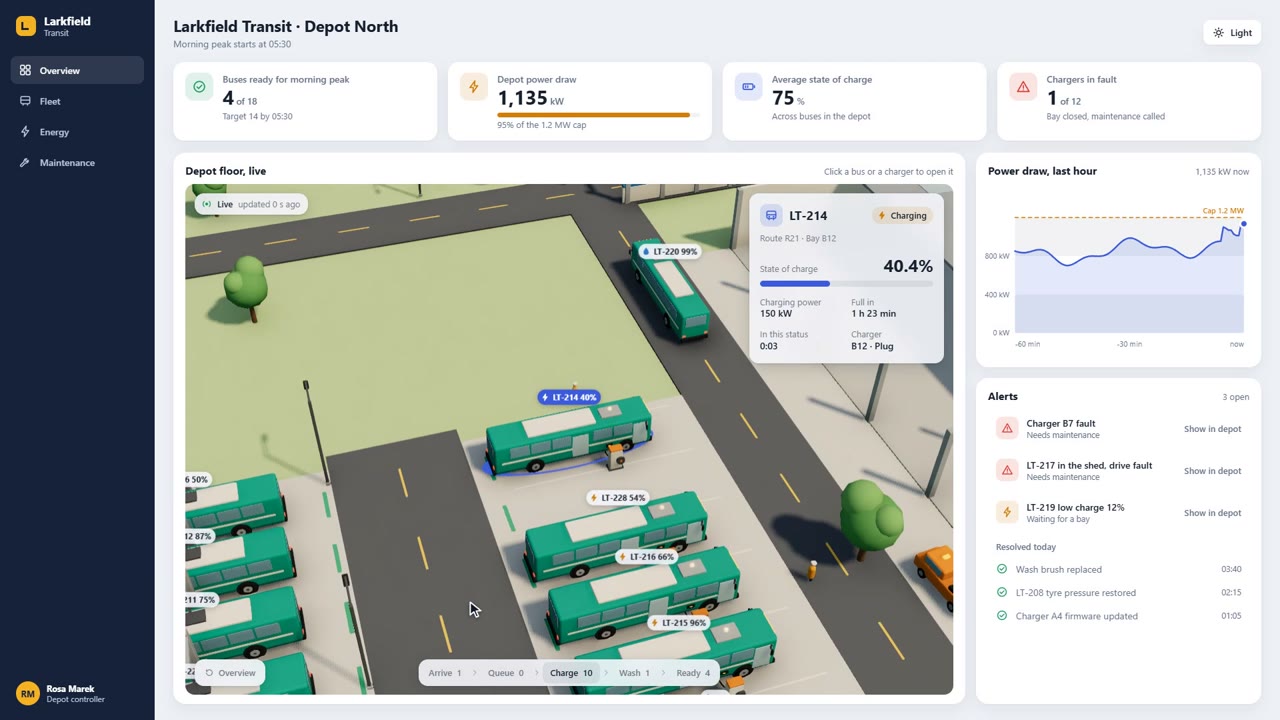The height and width of the screenshot is (720, 1280).
Task: Select the LT-216 66% bus label
Action: click(646, 556)
